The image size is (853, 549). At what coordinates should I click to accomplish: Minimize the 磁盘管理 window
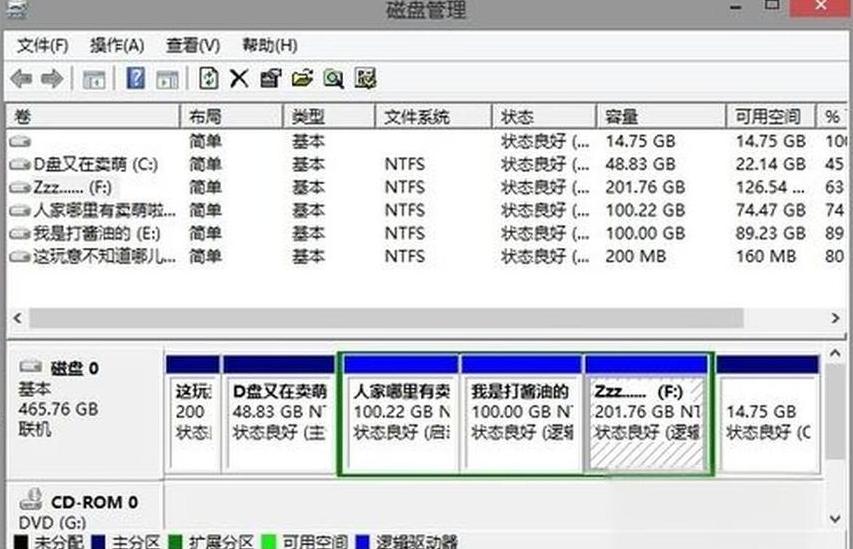(x=736, y=7)
